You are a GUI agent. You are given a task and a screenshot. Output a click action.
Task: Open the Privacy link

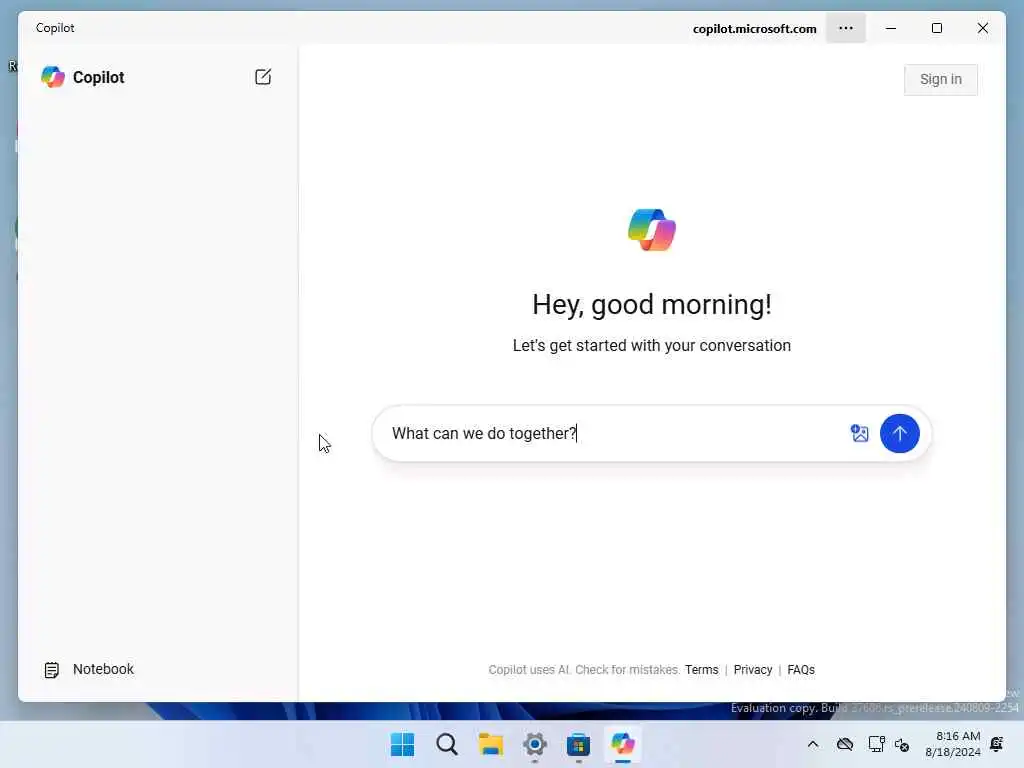[752, 669]
